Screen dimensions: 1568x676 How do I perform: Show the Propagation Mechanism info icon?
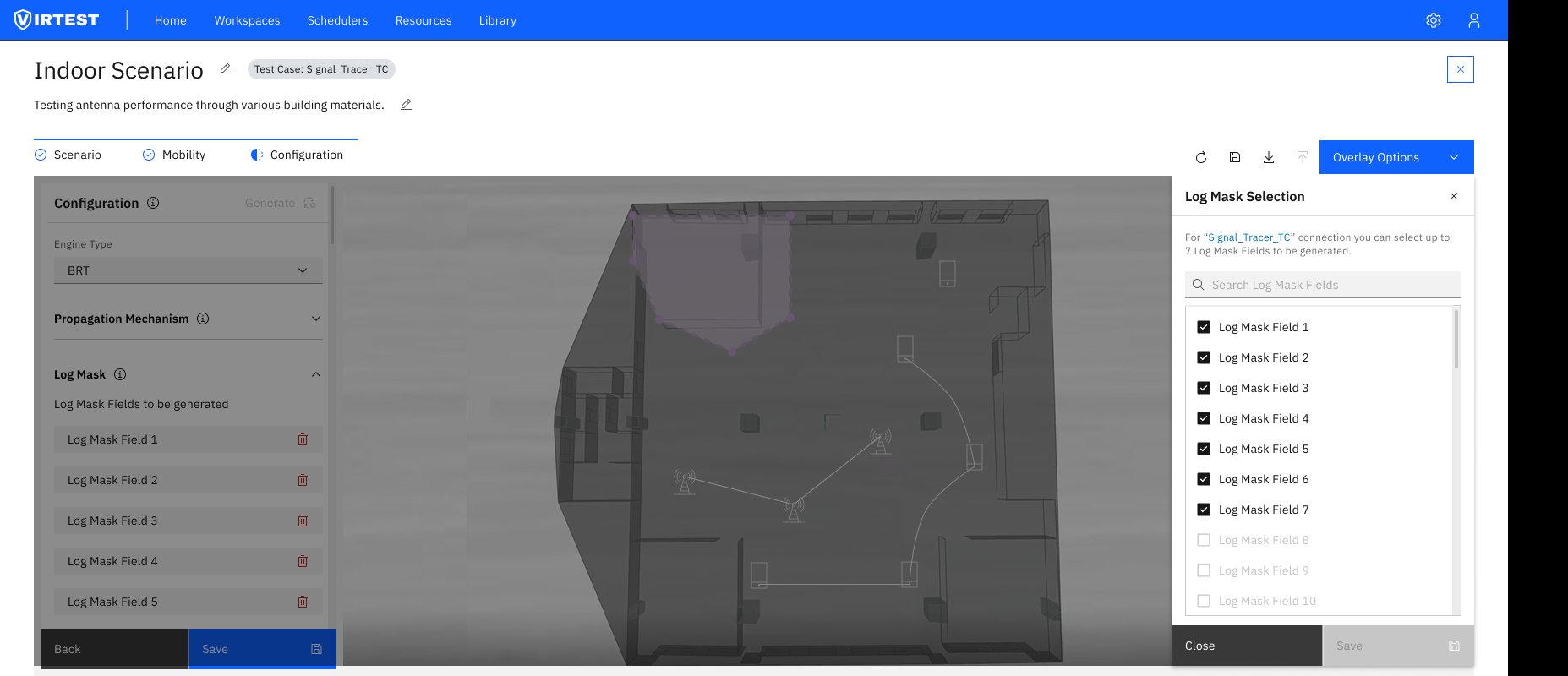(x=203, y=319)
